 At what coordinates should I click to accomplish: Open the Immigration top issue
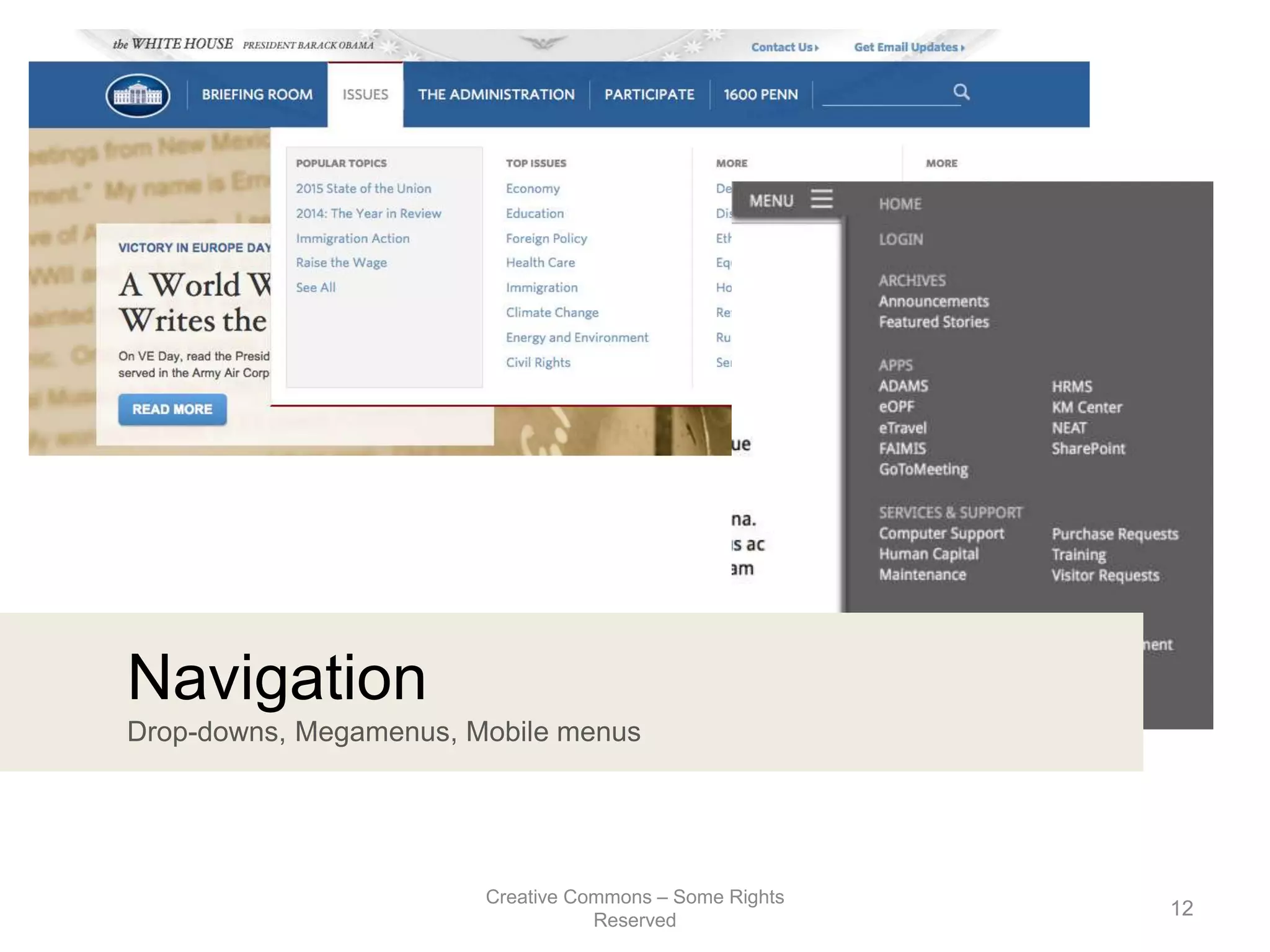coord(541,288)
